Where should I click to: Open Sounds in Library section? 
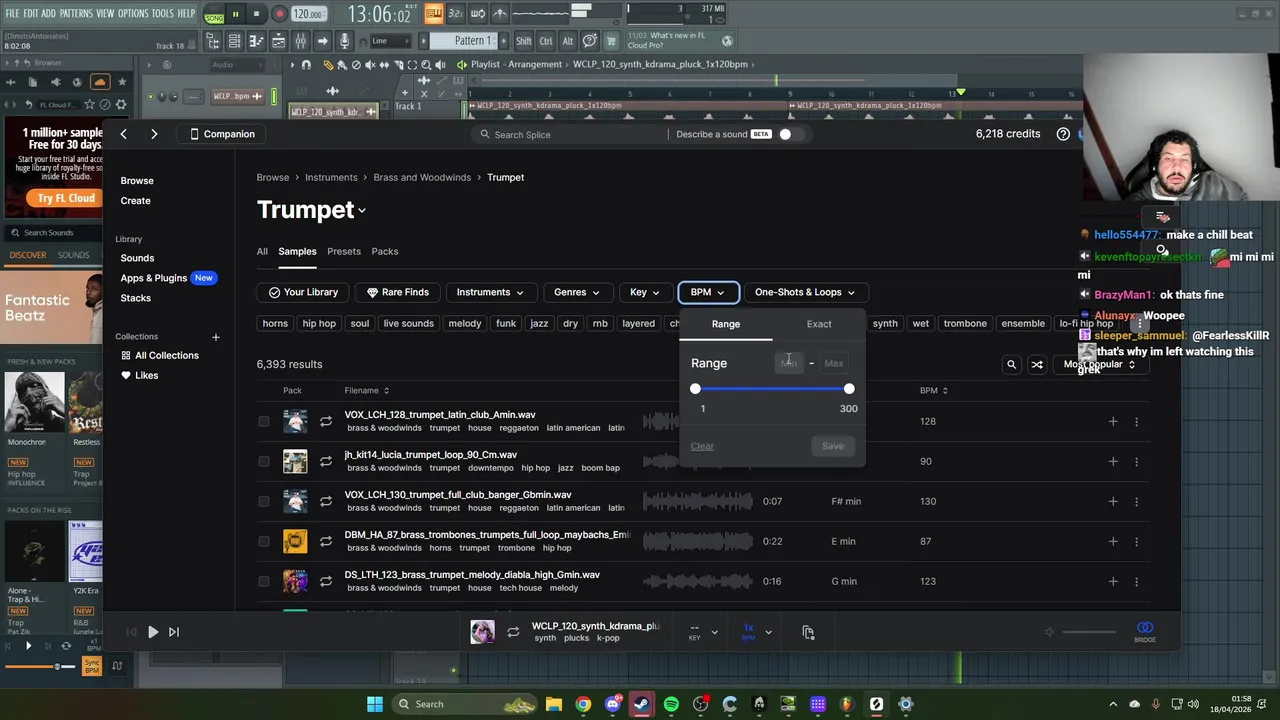click(x=137, y=258)
